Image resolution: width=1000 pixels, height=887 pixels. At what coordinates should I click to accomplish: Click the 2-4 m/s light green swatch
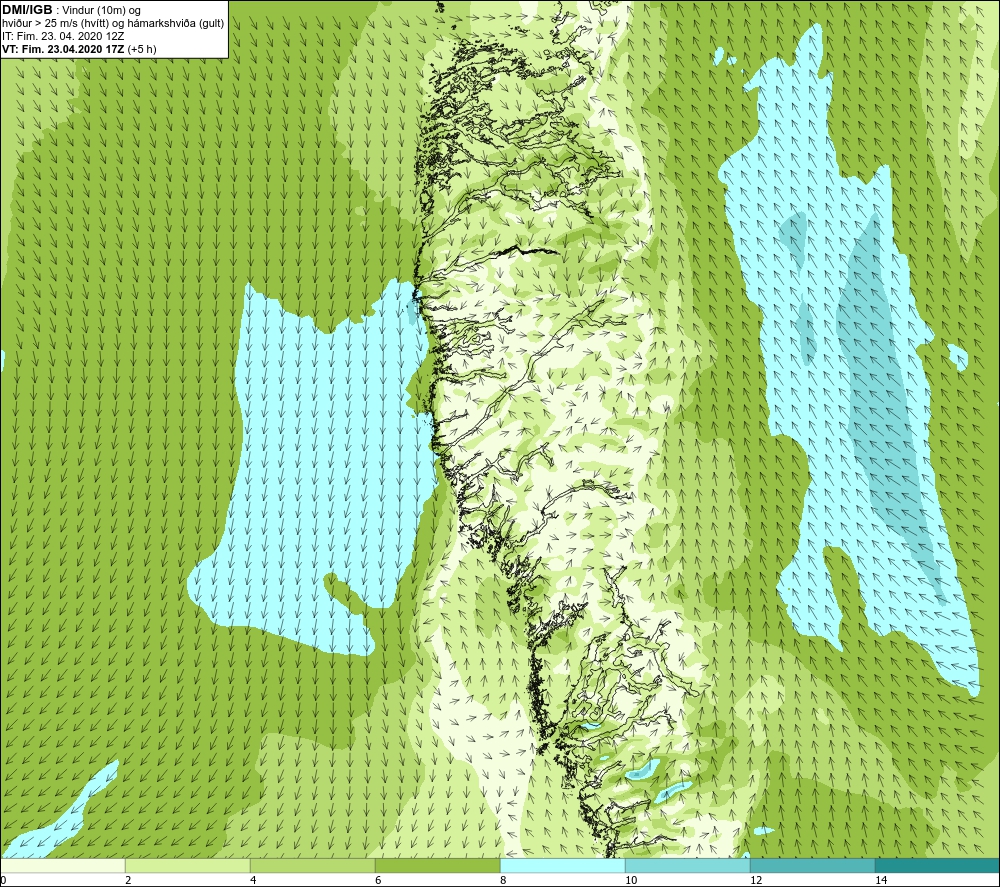pos(188,865)
